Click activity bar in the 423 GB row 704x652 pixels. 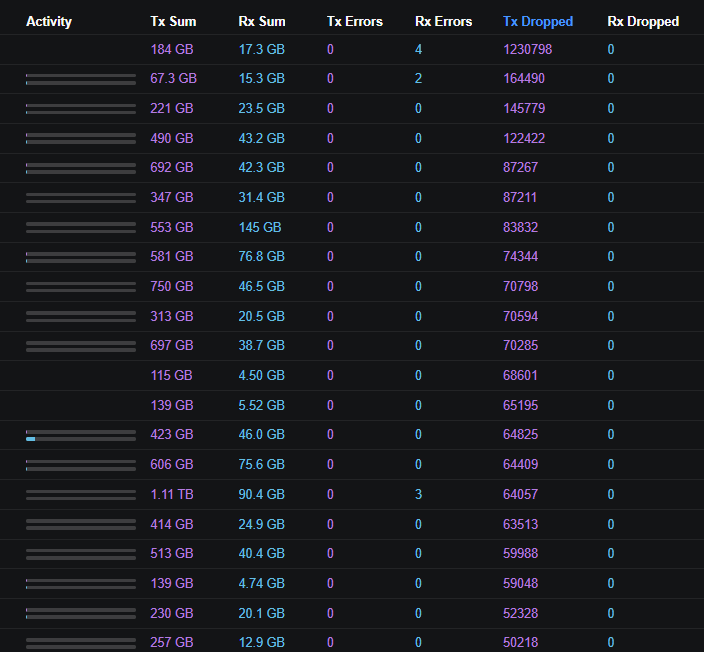pos(81,435)
